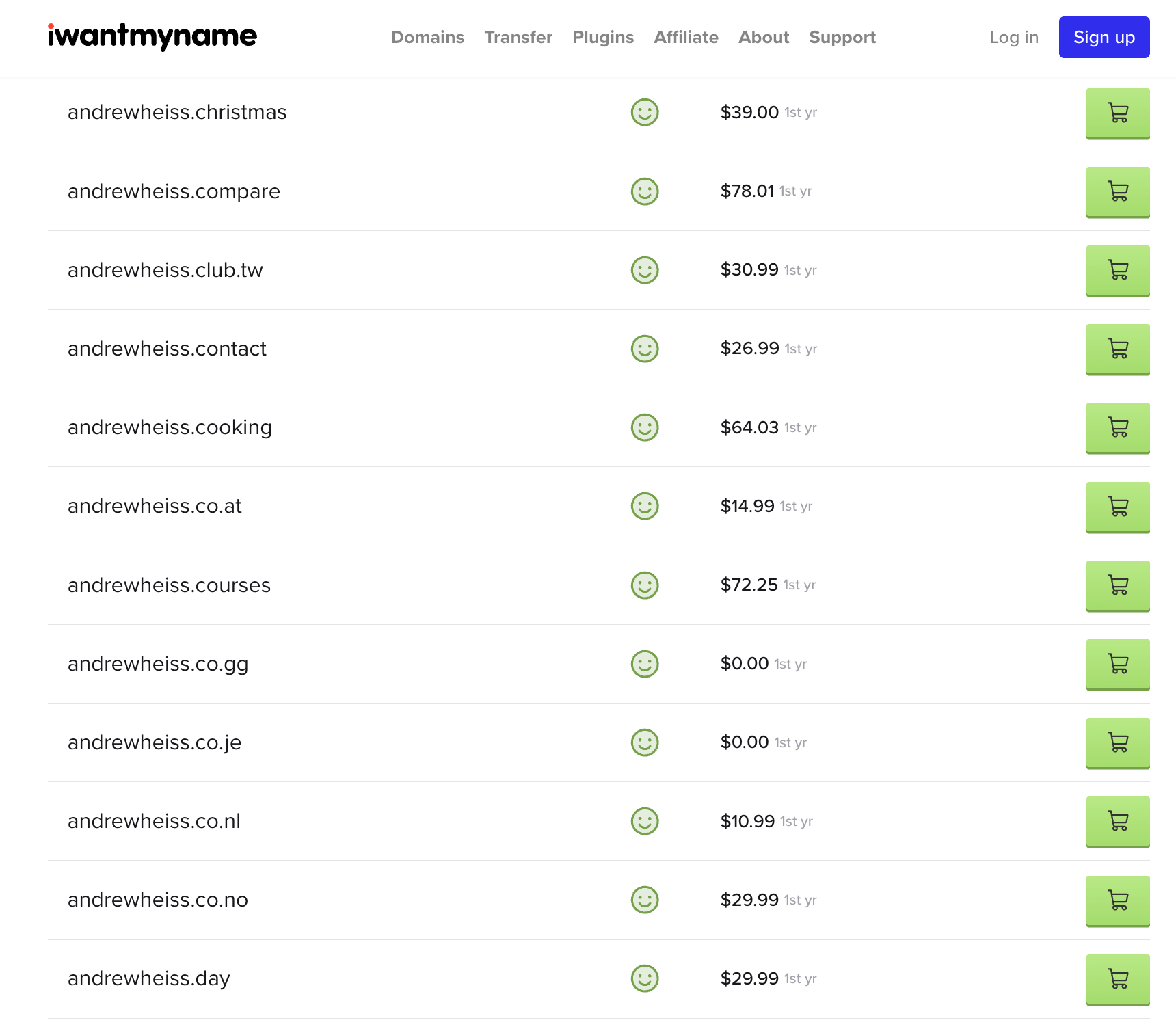The height and width of the screenshot is (1031, 1176).
Task: Visit the Support section
Action: click(x=842, y=38)
